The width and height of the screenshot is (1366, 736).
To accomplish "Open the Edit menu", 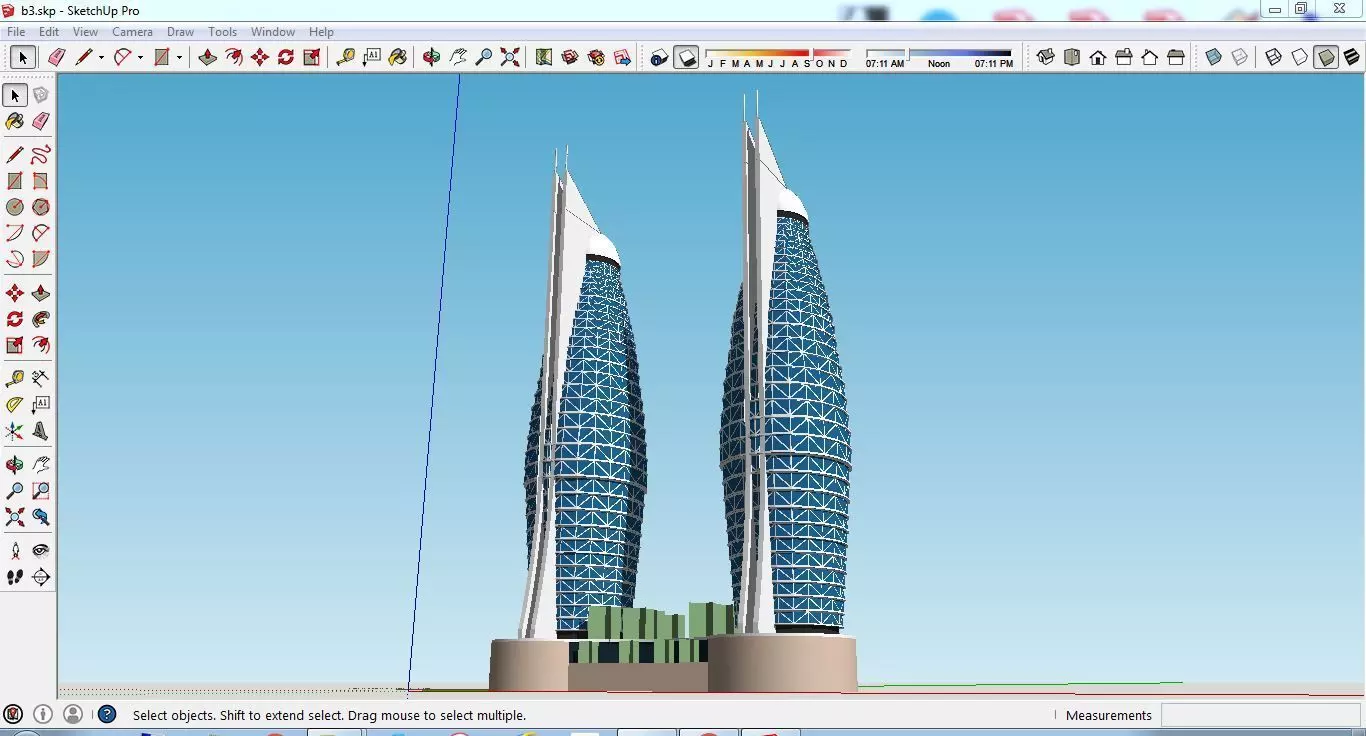I will (x=49, y=32).
